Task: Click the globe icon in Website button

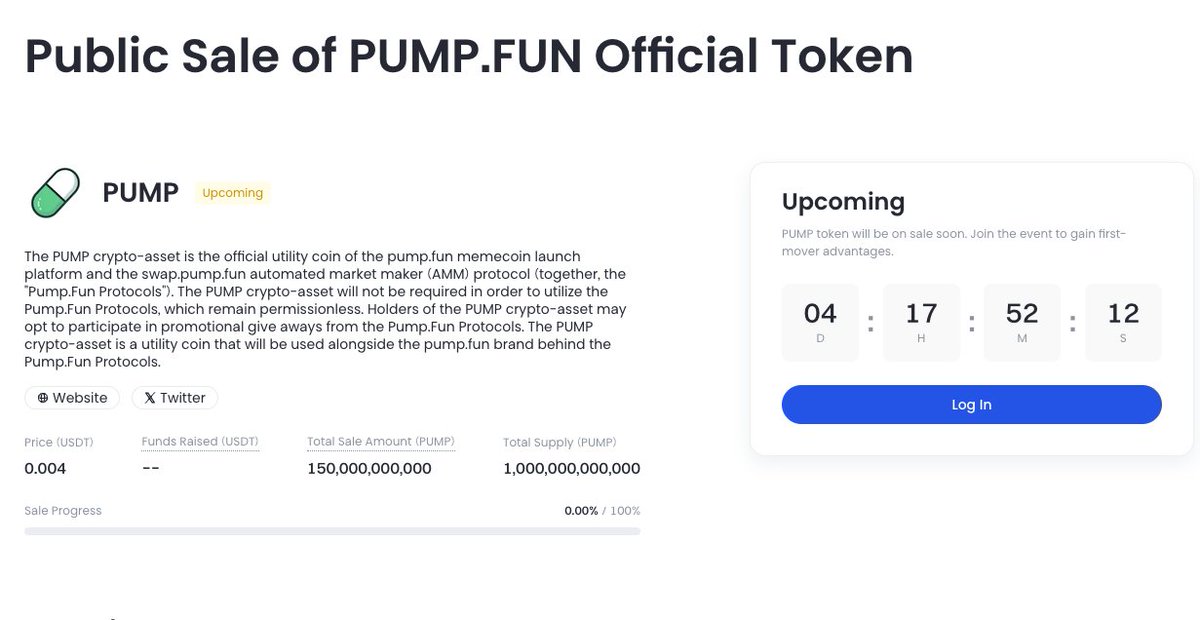Action: 43,398
